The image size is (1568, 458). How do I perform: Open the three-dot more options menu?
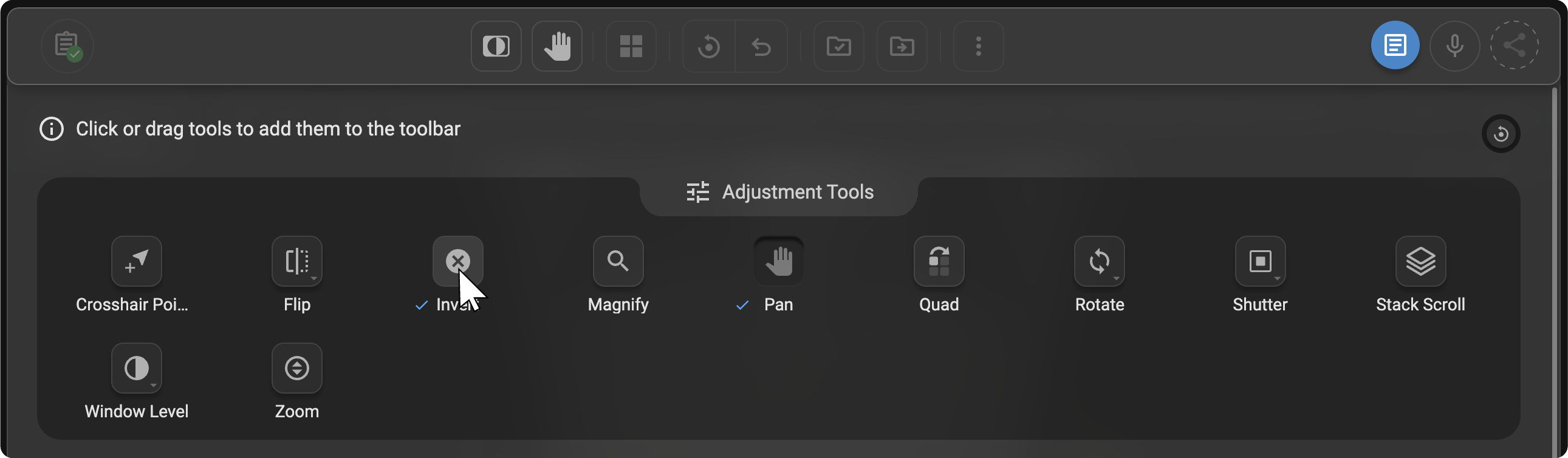978,46
